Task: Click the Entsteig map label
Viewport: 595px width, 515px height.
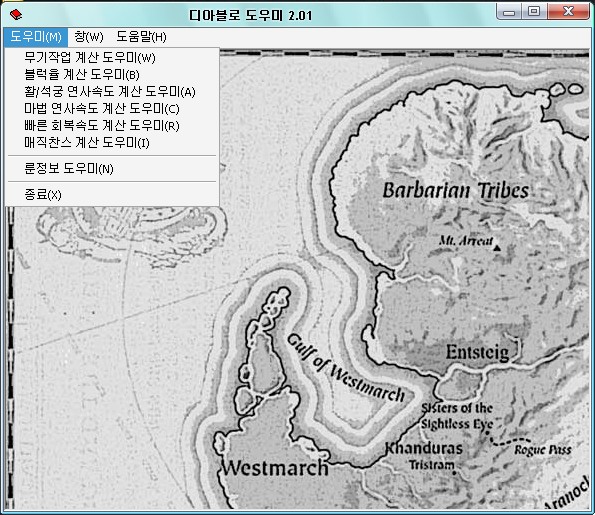Action: point(477,352)
